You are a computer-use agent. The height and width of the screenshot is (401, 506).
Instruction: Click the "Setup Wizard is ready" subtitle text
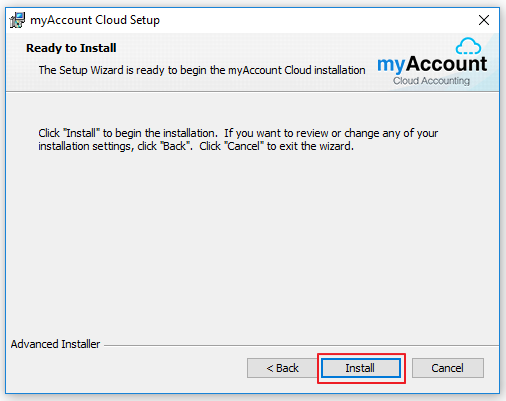pos(202,70)
